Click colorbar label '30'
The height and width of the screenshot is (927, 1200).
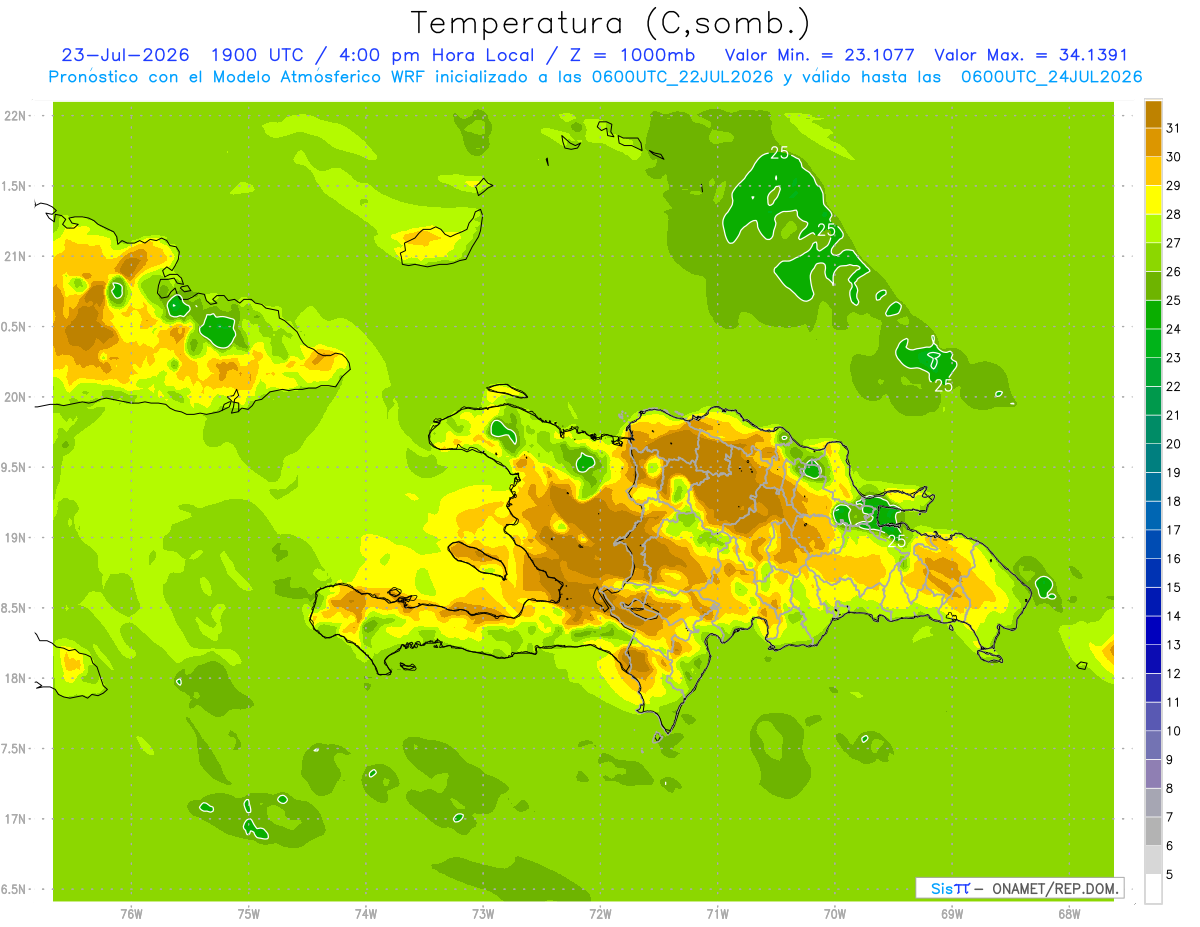tap(1174, 157)
